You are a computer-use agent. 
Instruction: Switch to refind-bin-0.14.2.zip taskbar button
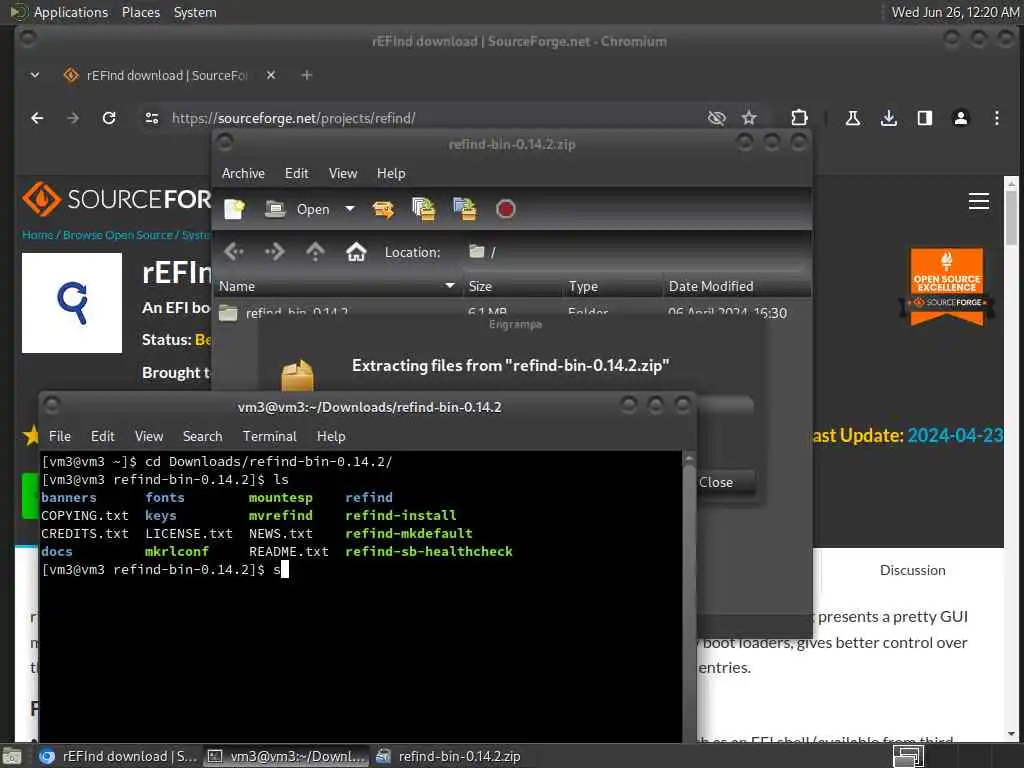point(449,756)
